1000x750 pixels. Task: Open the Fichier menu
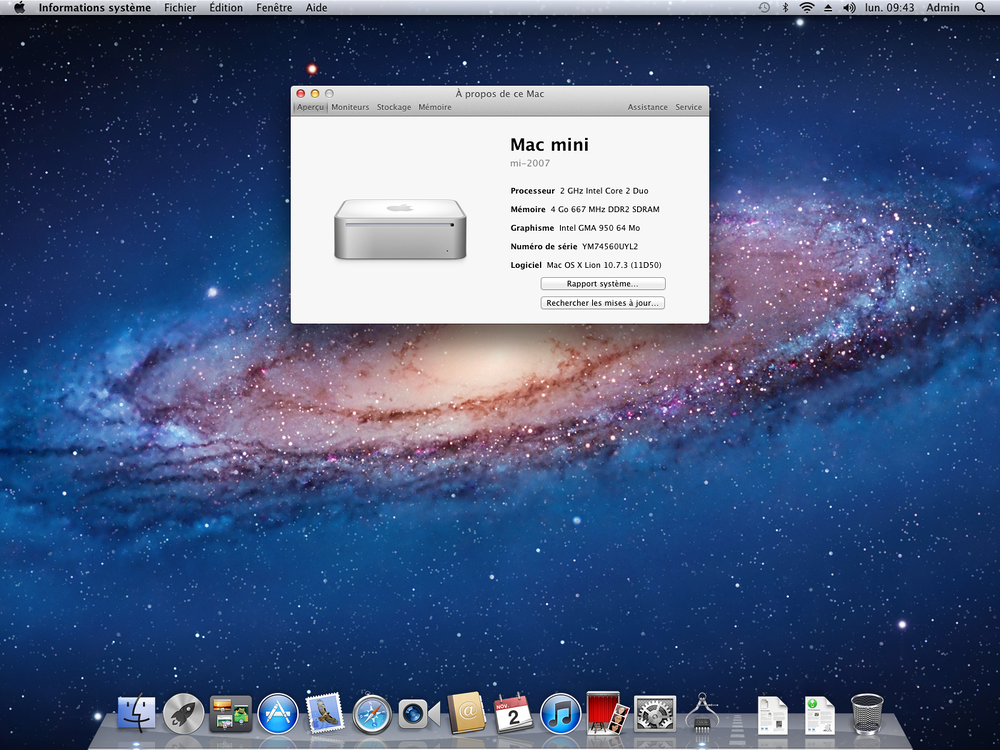180,8
